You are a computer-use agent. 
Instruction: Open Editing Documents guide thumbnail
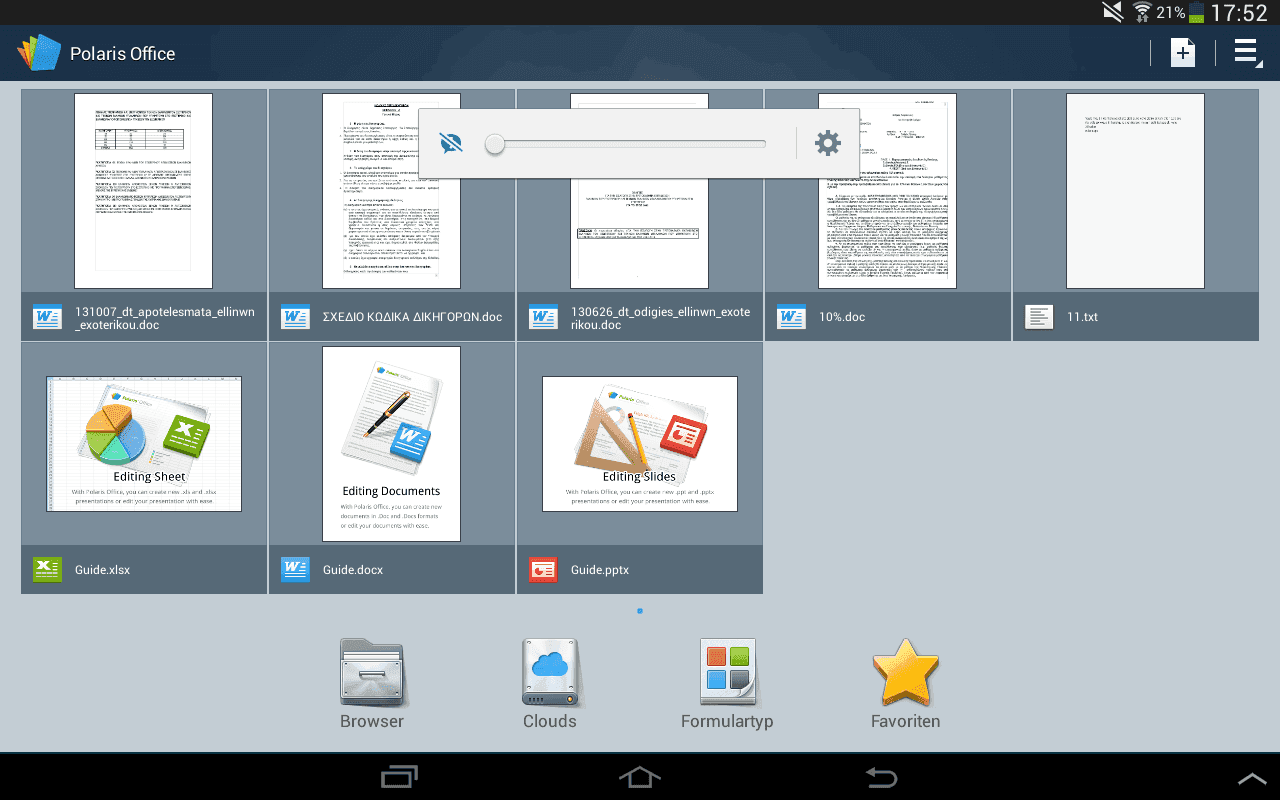(x=391, y=444)
